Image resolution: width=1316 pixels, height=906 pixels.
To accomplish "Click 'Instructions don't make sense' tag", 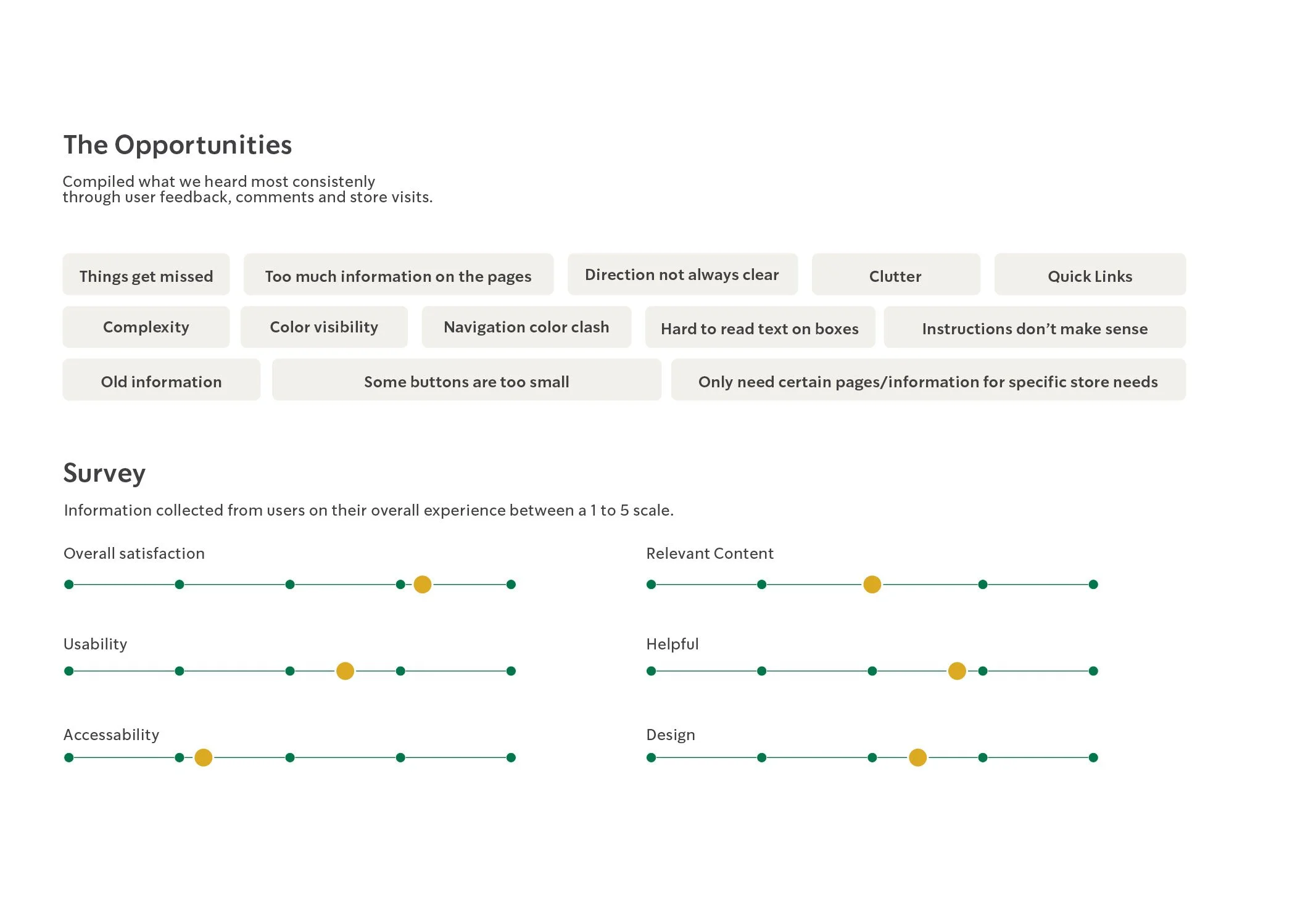I will tap(1035, 327).
